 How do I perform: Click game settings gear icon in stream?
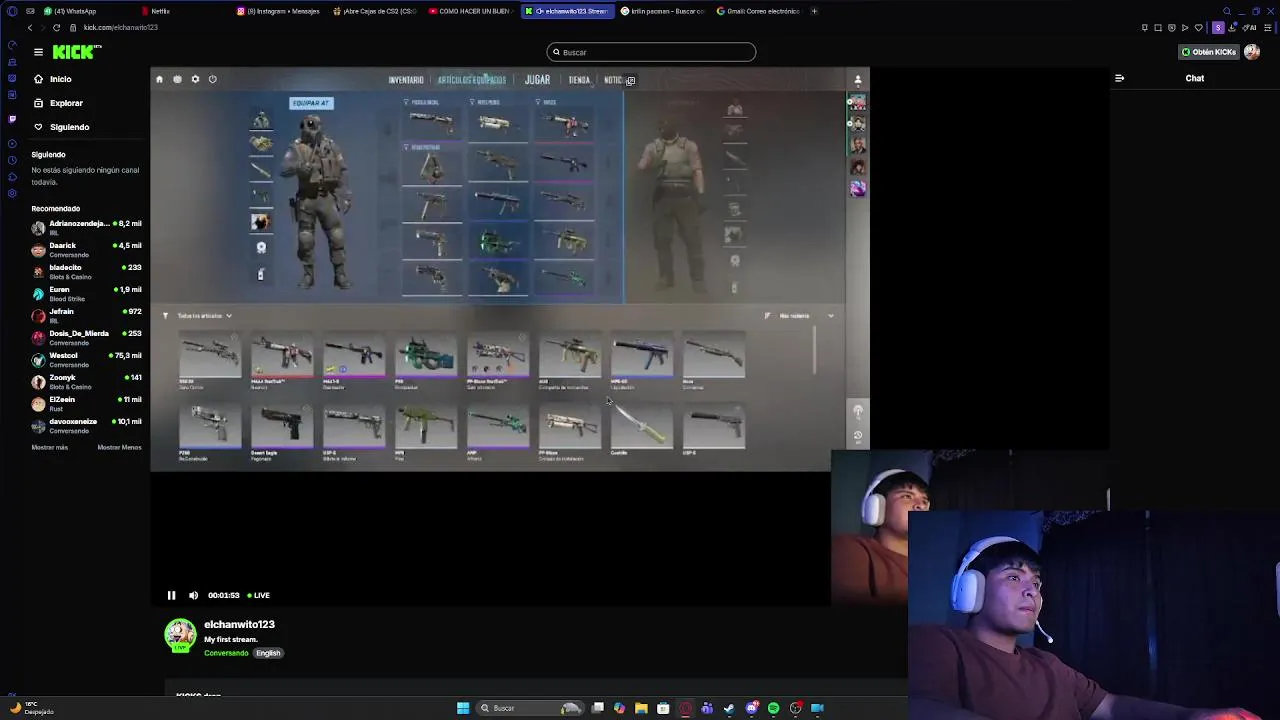coord(195,79)
